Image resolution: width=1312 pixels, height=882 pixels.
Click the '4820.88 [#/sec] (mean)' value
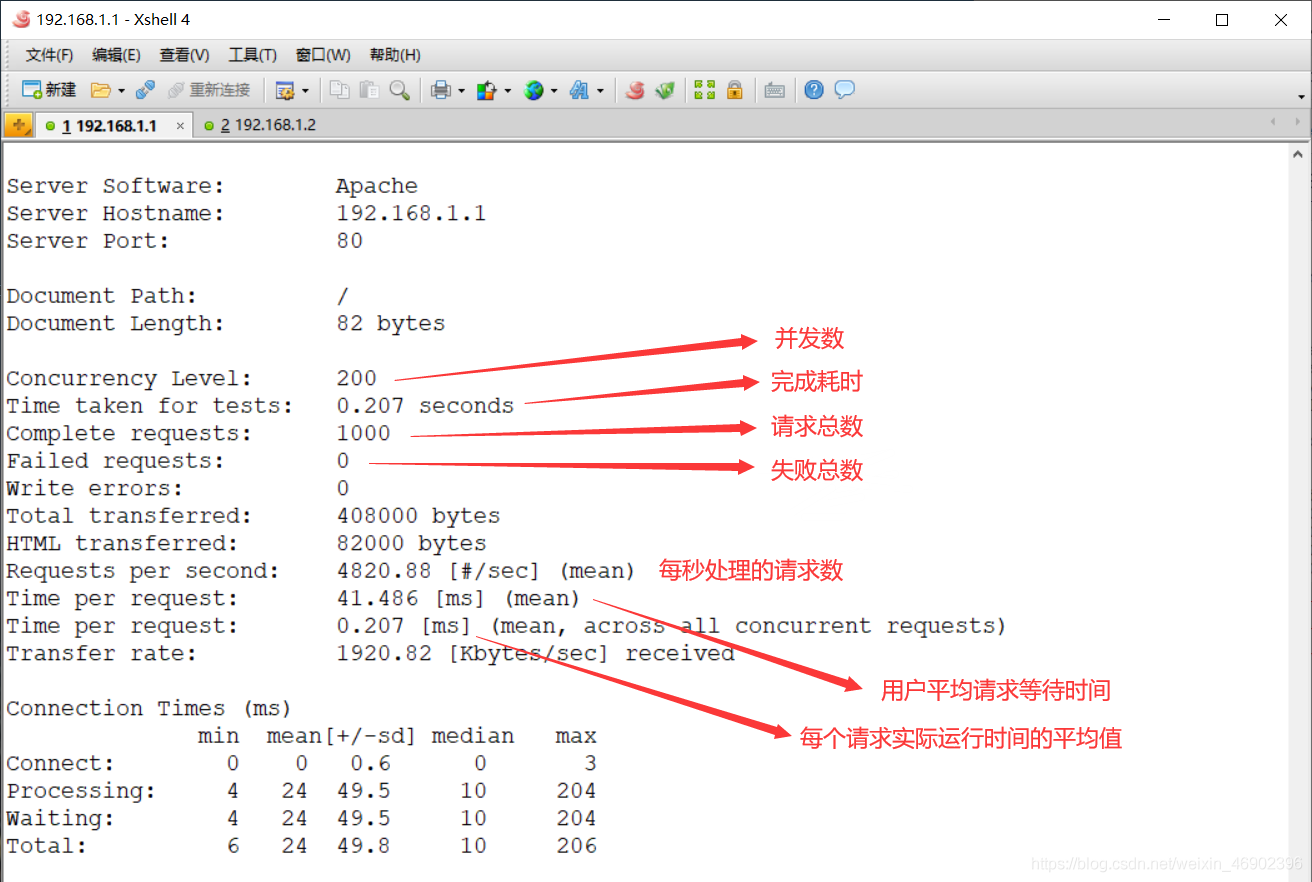[486, 571]
